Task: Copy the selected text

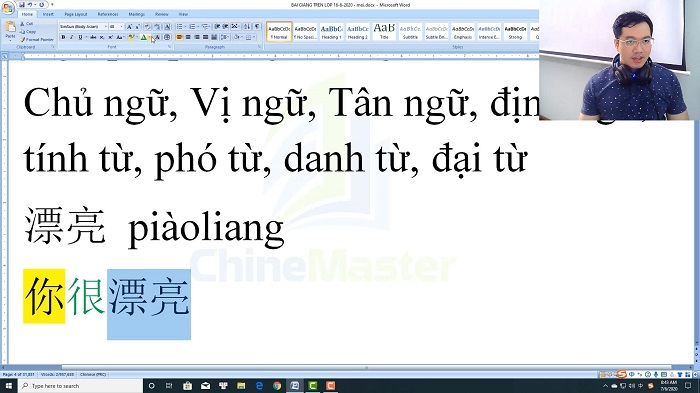Action: 28,32
